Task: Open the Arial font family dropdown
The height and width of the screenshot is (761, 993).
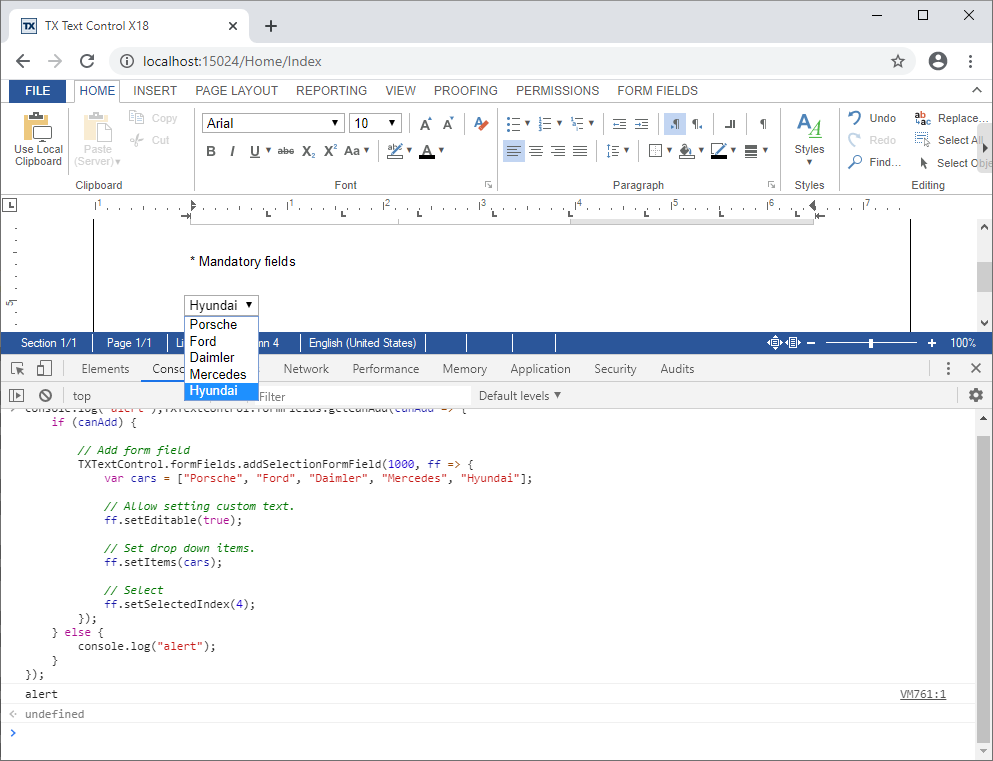Action: point(337,122)
